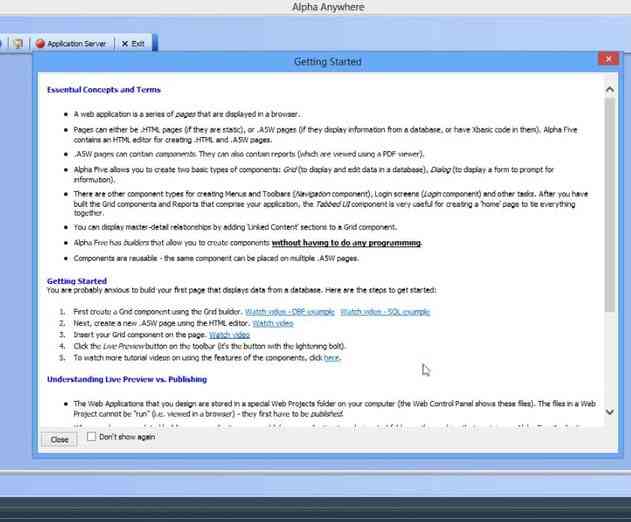Click the Close button at dialog bottom

60,440
